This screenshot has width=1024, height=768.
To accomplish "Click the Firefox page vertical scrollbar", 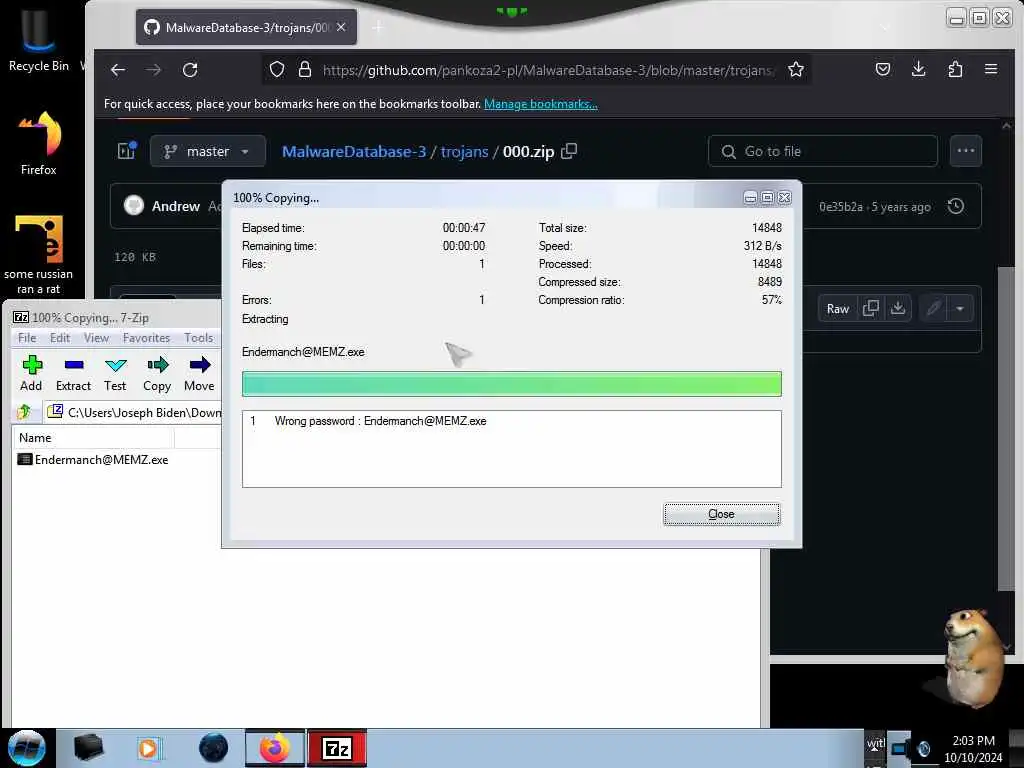I will click(x=1006, y=428).
